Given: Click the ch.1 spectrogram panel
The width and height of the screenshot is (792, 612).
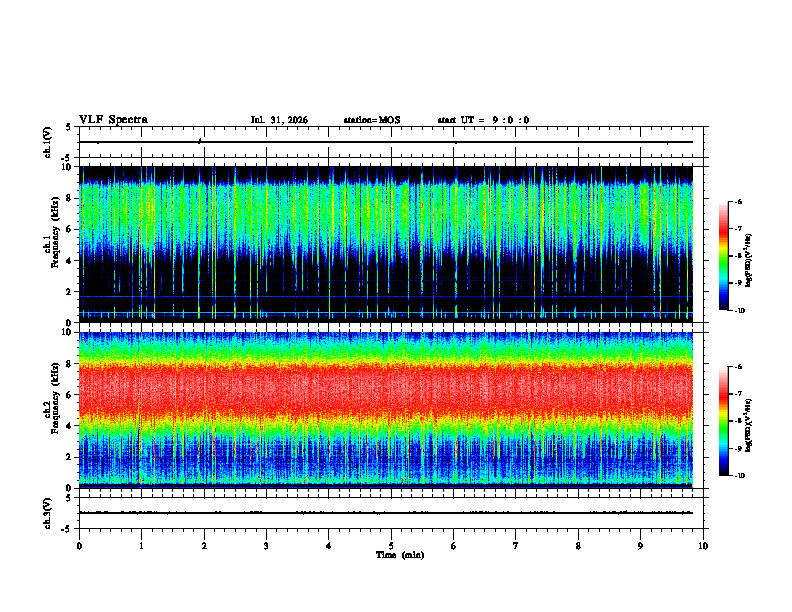Looking at the screenshot, I should pyautogui.click(x=386, y=244).
